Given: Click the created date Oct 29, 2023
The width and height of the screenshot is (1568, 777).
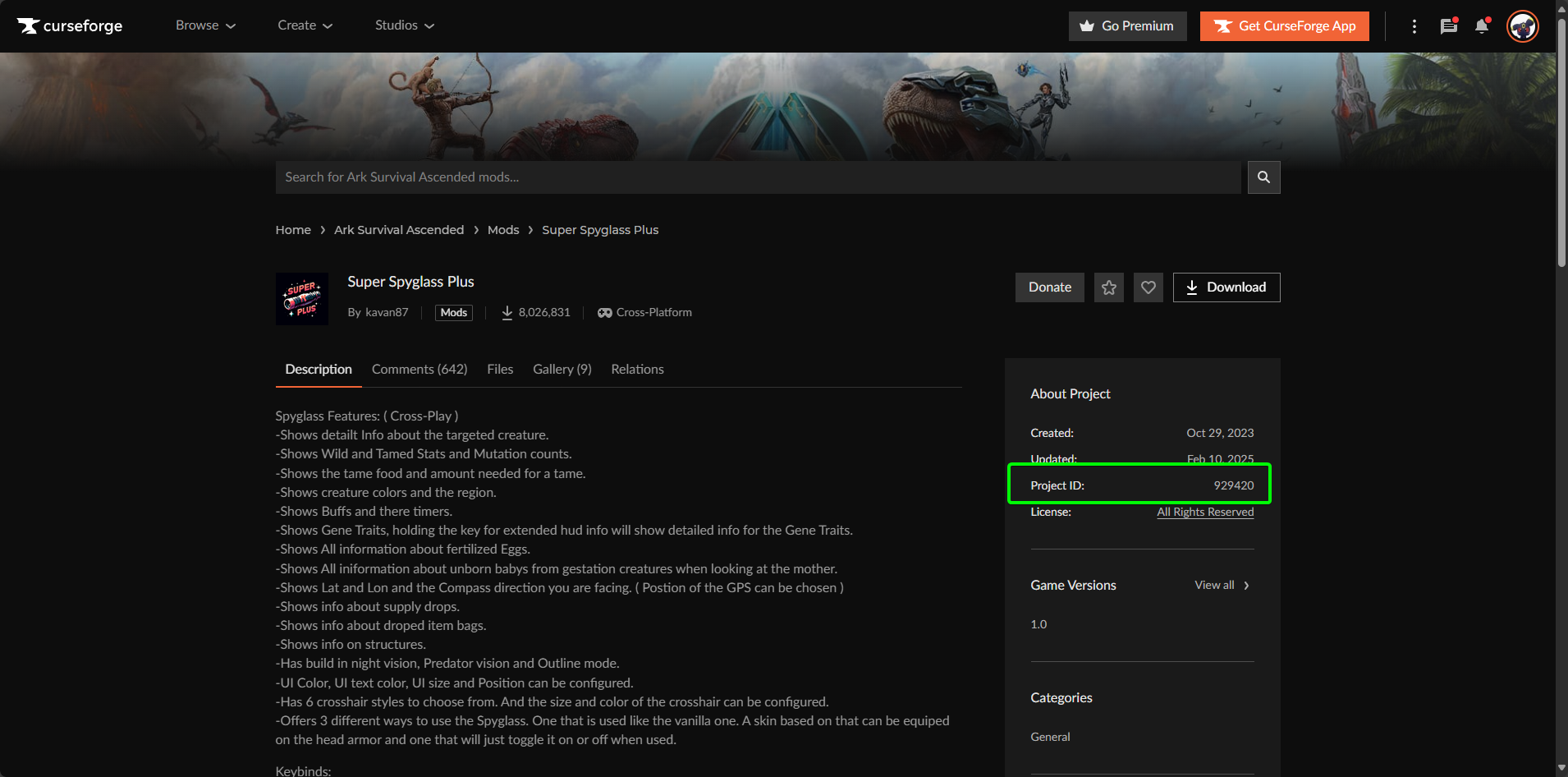Looking at the screenshot, I should [1220, 433].
